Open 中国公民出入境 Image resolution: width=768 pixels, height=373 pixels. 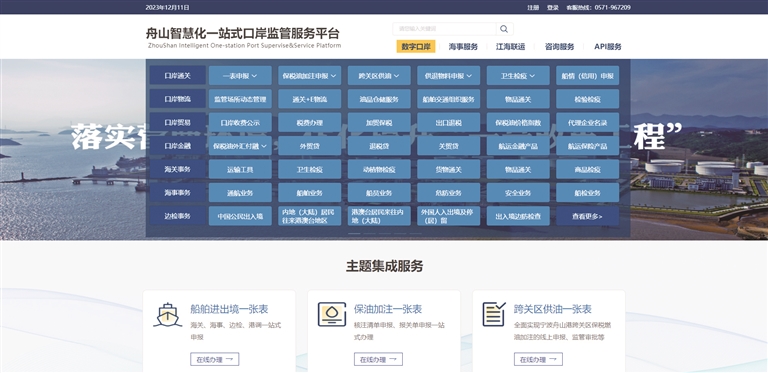(x=240, y=216)
